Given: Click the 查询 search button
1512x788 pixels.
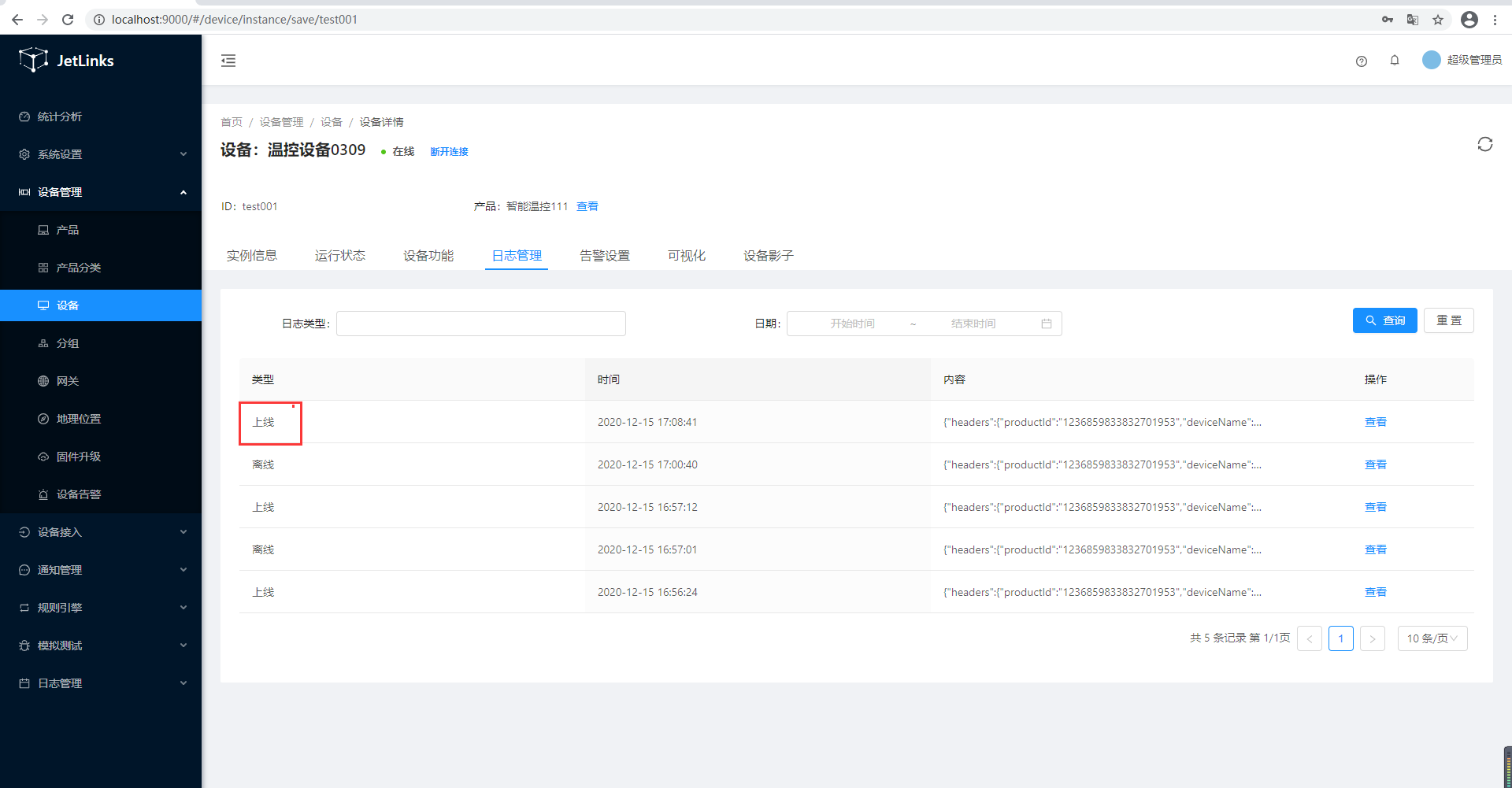Looking at the screenshot, I should [x=1384, y=320].
